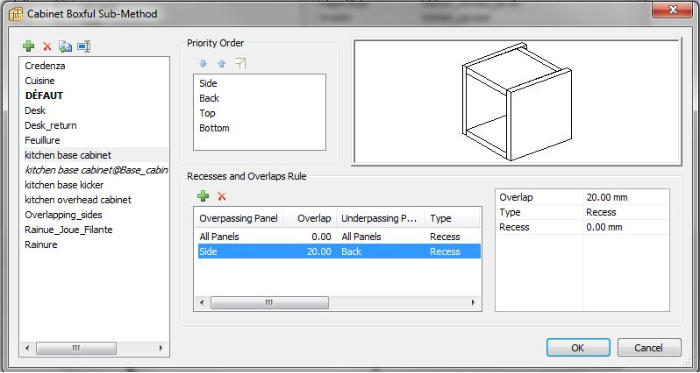Image resolution: width=700 pixels, height=373 pixels.
Task: Click the Cancel button
Action: coord(649,348)
